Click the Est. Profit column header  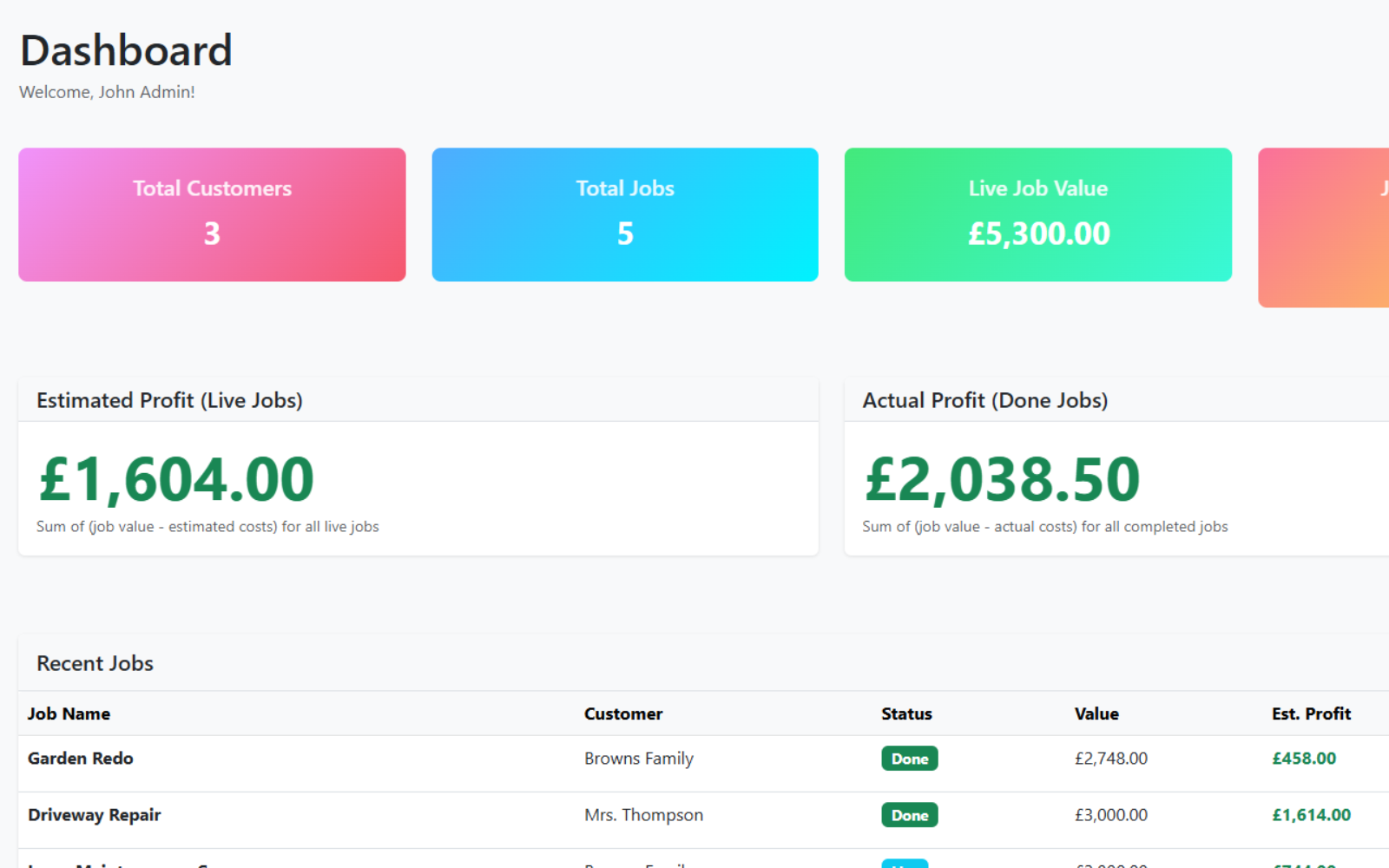click(x=1311, y=713)
